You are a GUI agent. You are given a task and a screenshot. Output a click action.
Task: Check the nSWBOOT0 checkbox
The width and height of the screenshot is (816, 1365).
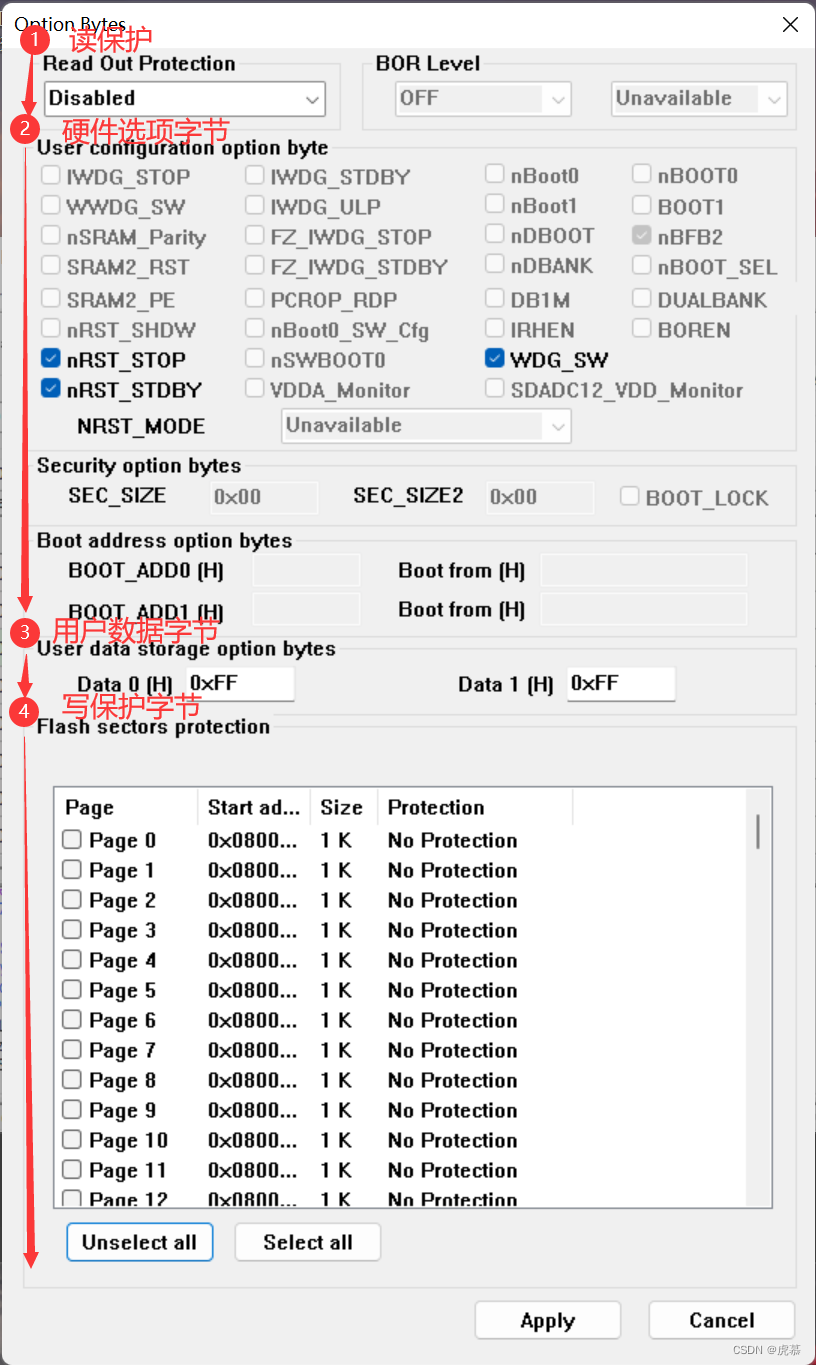(x=254, y=358)
